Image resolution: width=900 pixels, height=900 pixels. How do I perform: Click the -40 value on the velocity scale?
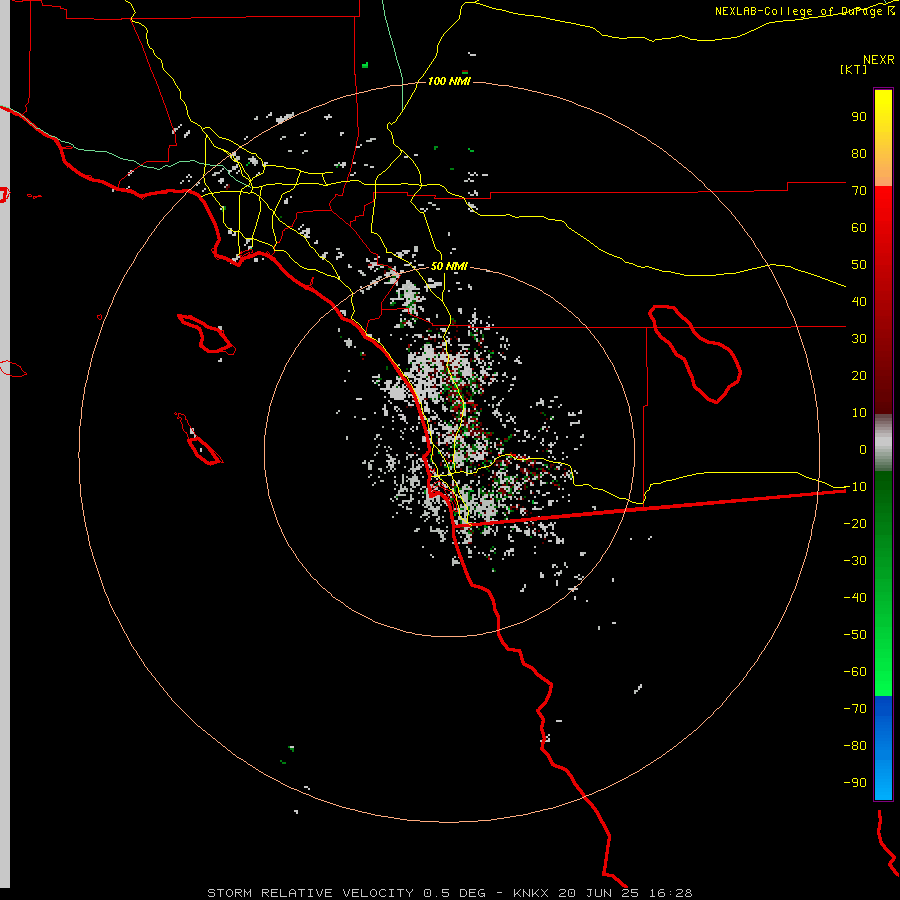[x=855, y=598]
